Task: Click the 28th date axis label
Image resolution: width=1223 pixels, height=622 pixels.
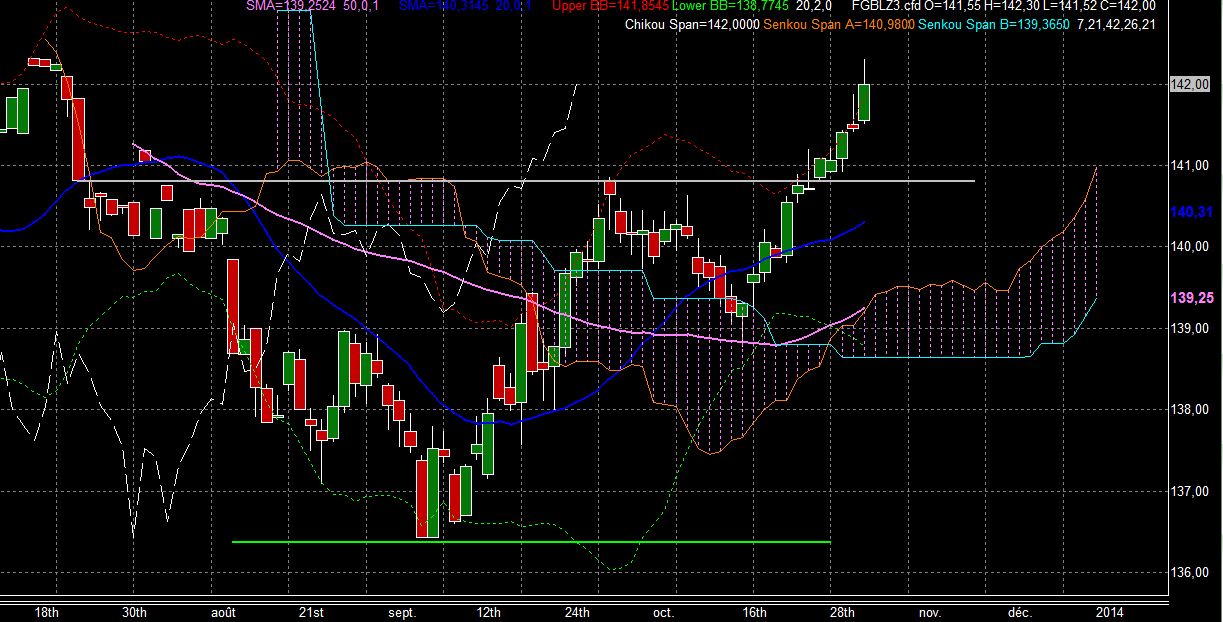Action: pyautogui.click(x=843, y=612)
